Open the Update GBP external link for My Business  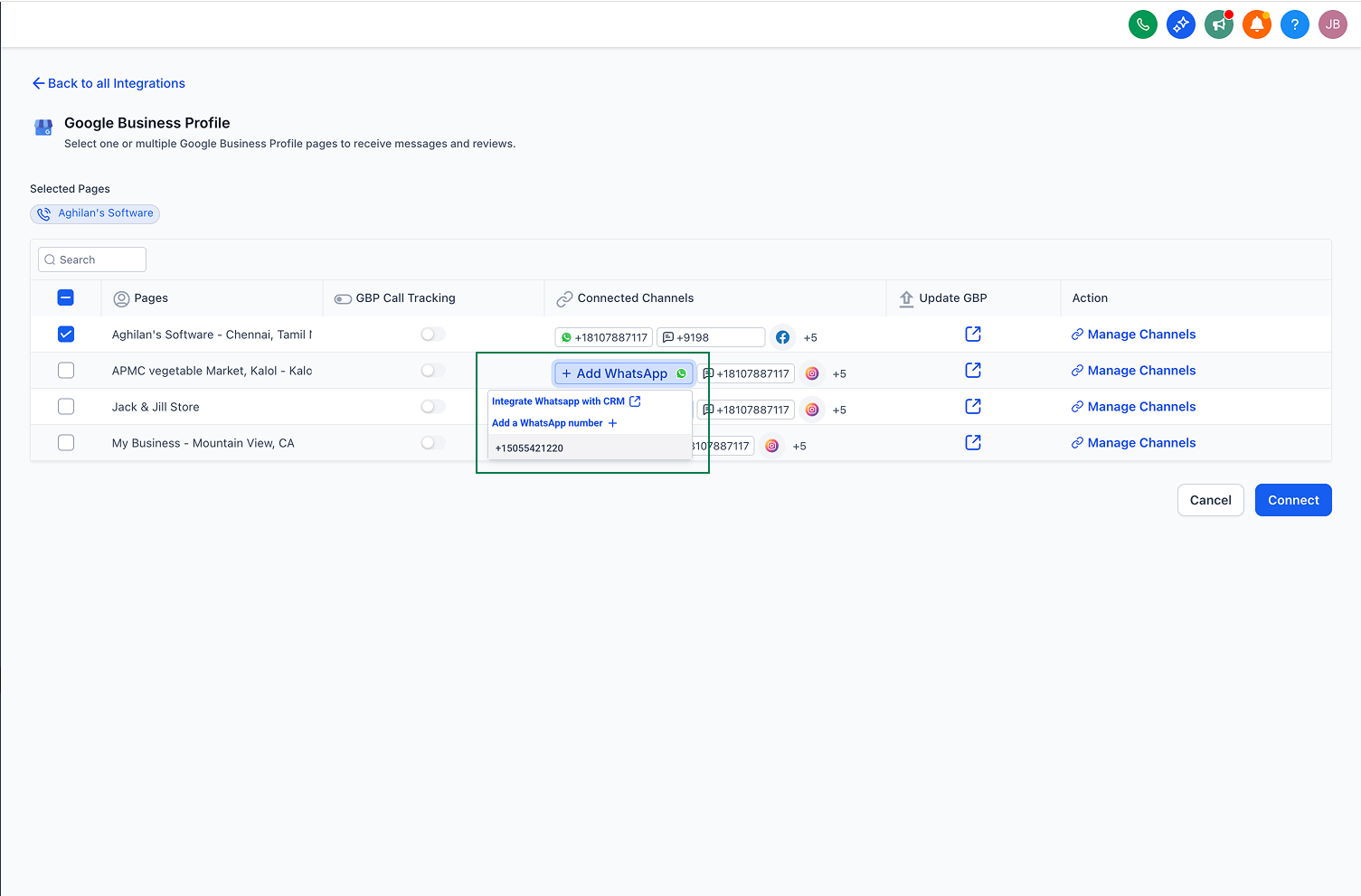click(x=972, y=442)
